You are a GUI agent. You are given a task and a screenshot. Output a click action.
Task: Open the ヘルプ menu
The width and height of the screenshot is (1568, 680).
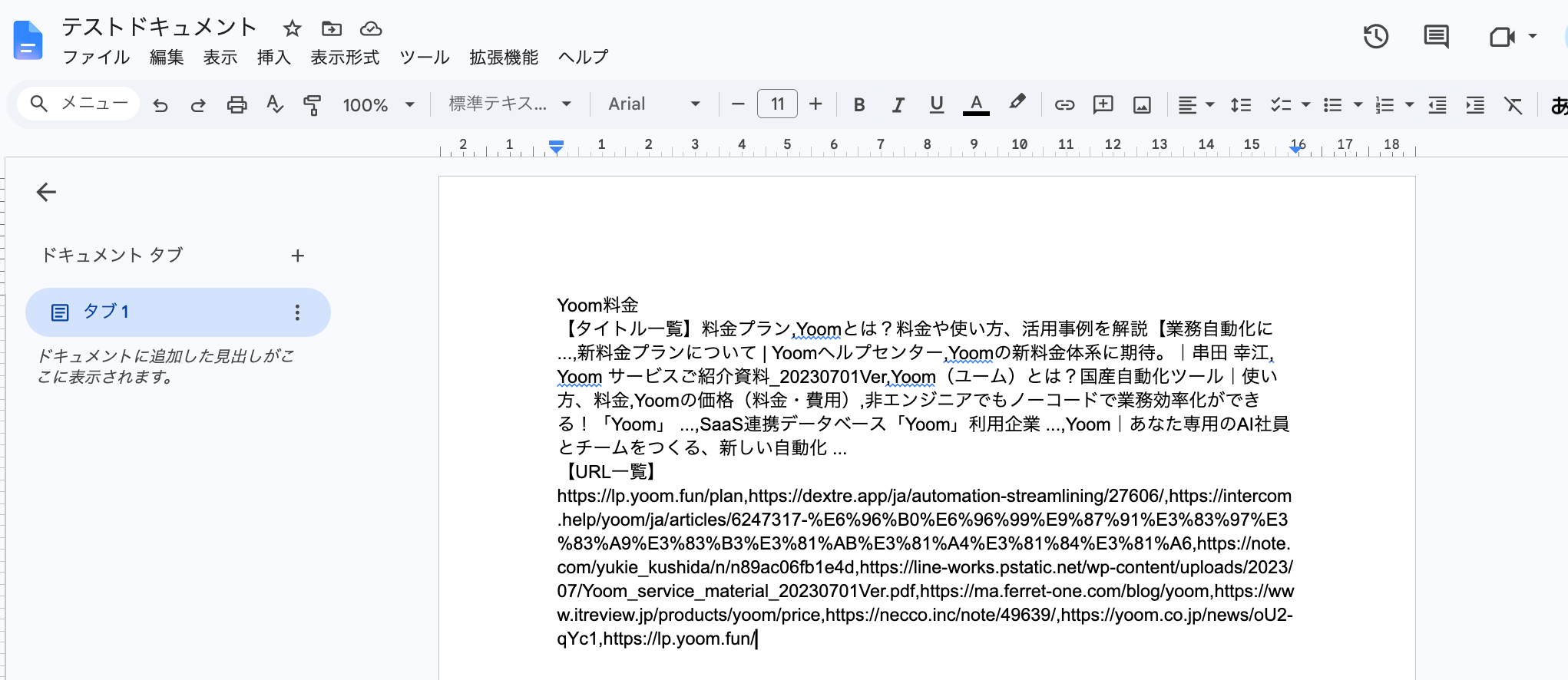pyautogui.click(x=583, y=58)
